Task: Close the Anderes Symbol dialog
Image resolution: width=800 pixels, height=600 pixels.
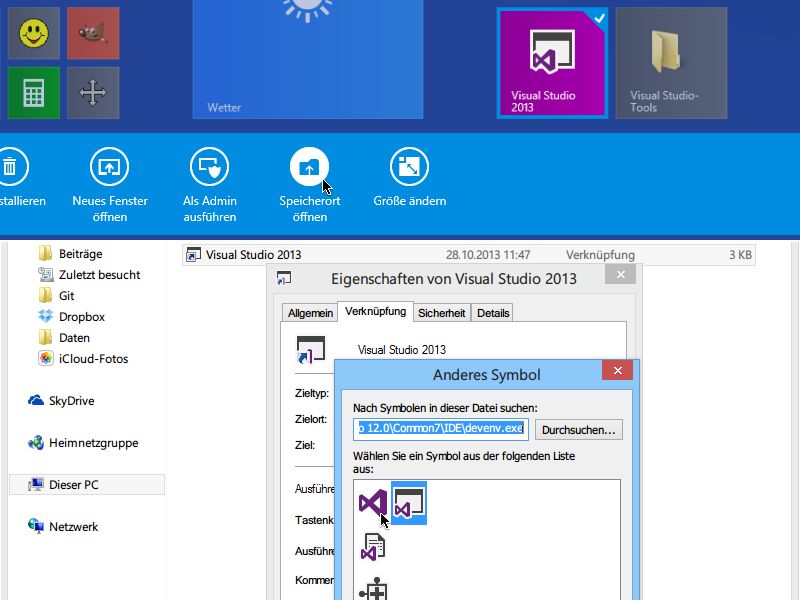Action: click(x=617, y=370)
